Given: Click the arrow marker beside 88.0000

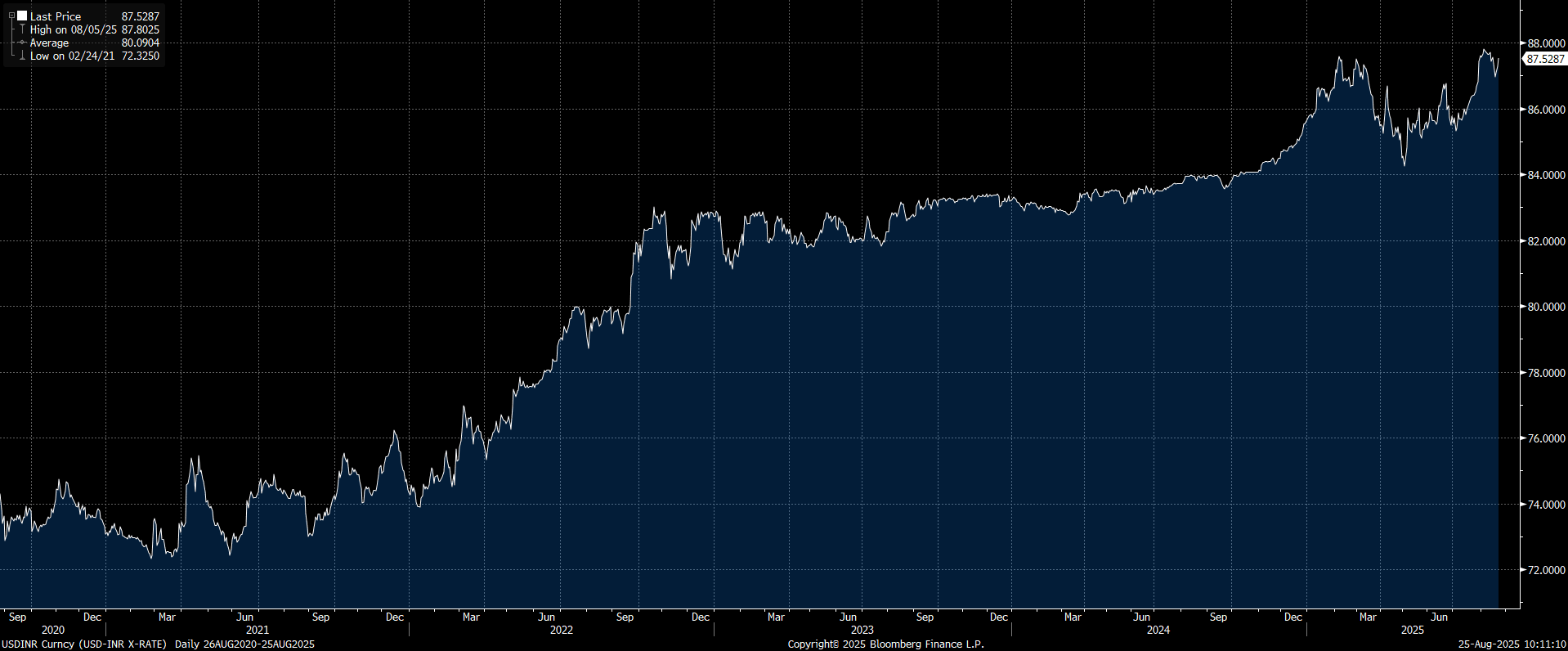Looking at the screenshot, I should click(x=1522, y=43).
